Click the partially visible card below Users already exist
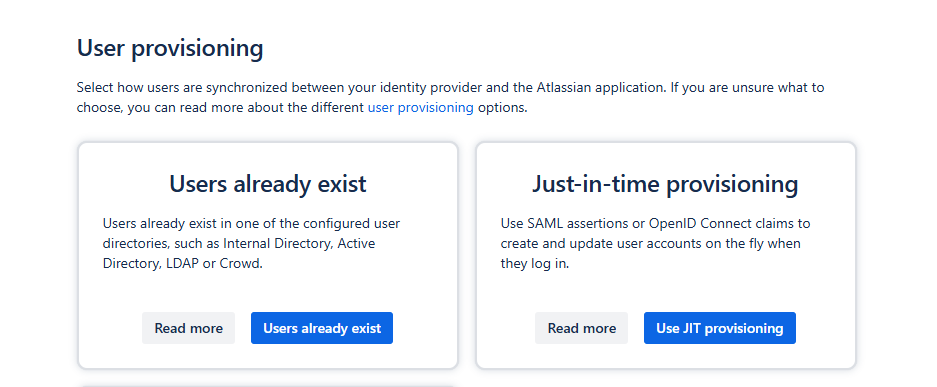The image size is (937, 387). tap(268, 385)
